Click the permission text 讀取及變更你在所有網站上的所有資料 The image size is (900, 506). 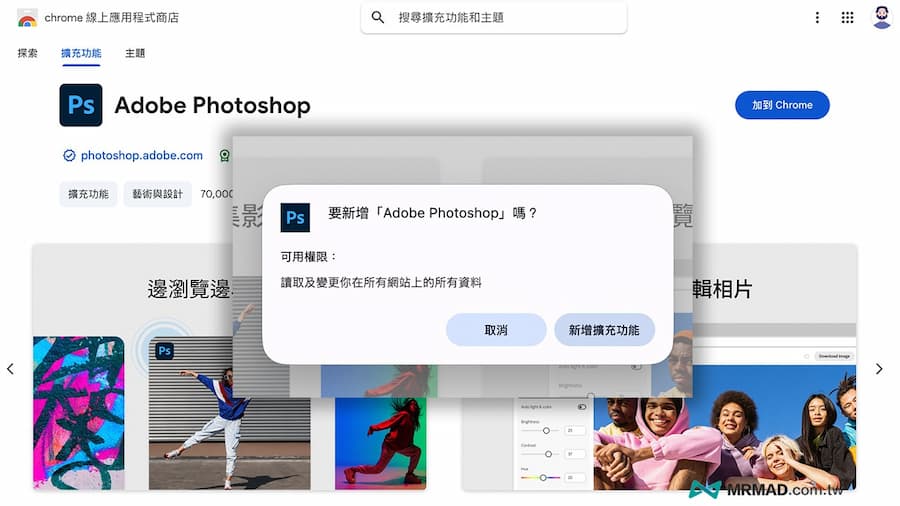click(x=381, y=282)
